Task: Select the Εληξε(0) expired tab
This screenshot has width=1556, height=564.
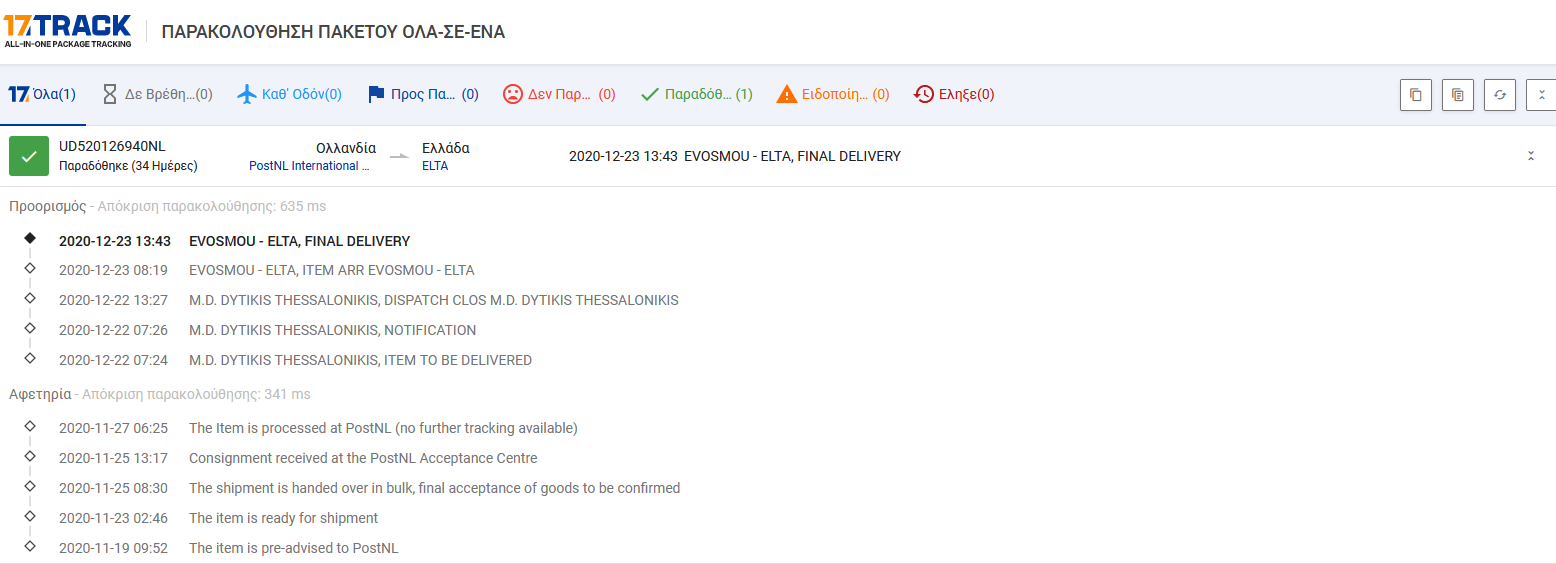Action: tap(954, 94)
